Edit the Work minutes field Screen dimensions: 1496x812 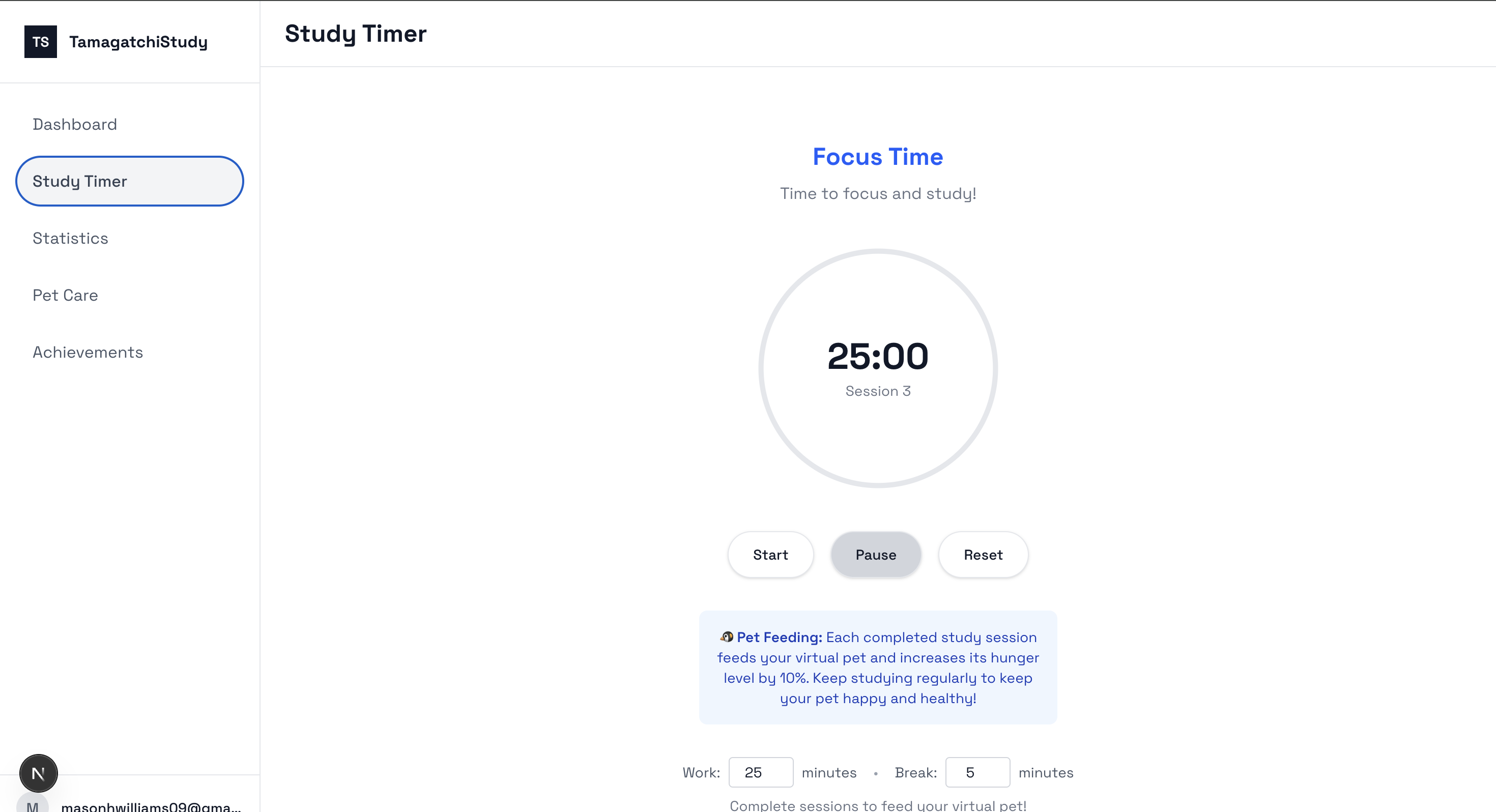coord(761,772)
